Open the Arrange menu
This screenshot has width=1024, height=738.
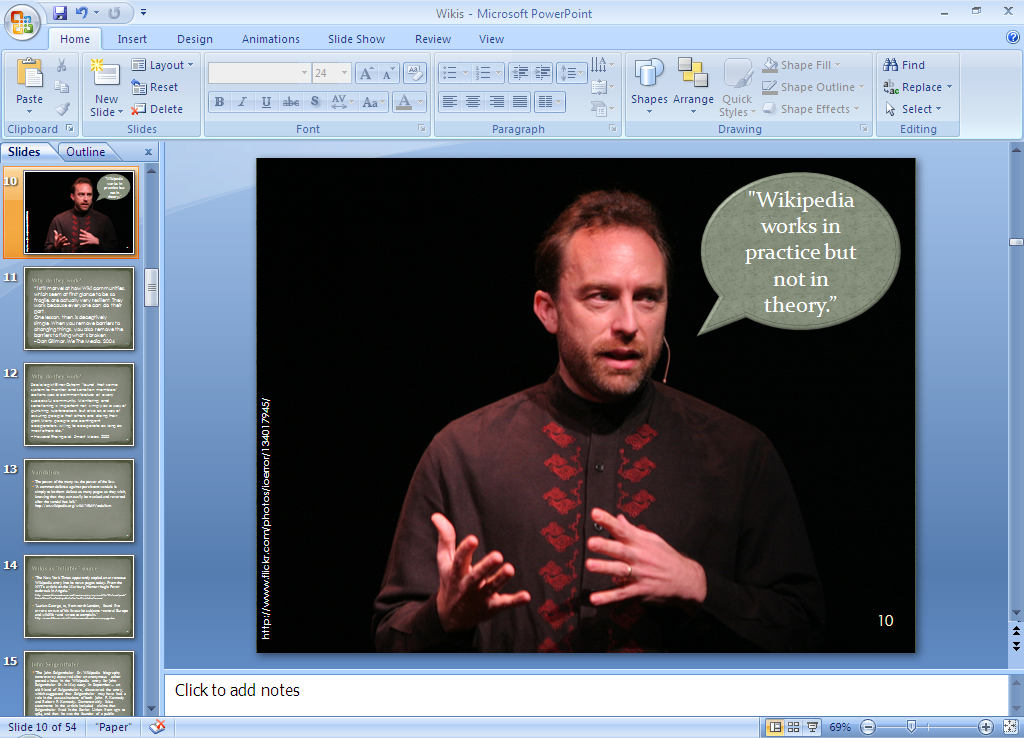[x=693, y=86]
